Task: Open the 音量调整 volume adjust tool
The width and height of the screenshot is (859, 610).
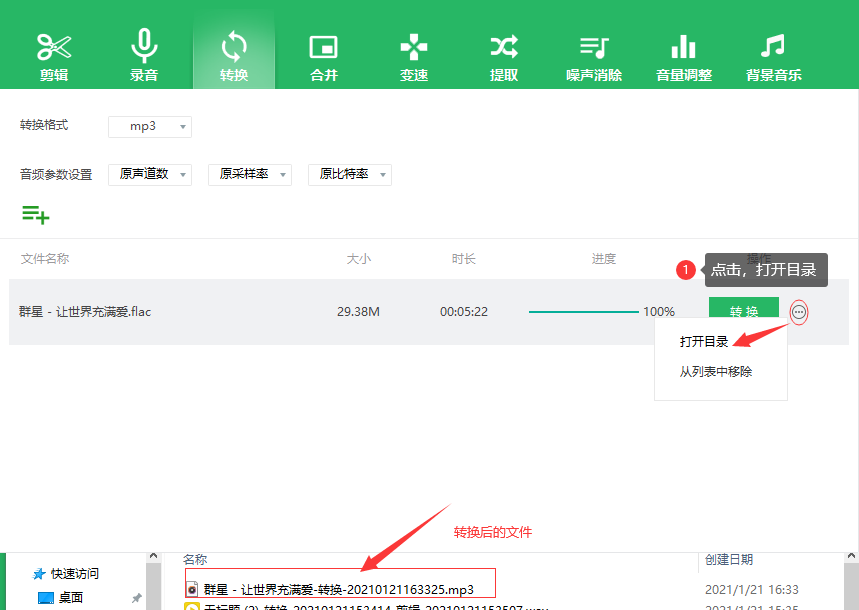Action: pos(684,57)
